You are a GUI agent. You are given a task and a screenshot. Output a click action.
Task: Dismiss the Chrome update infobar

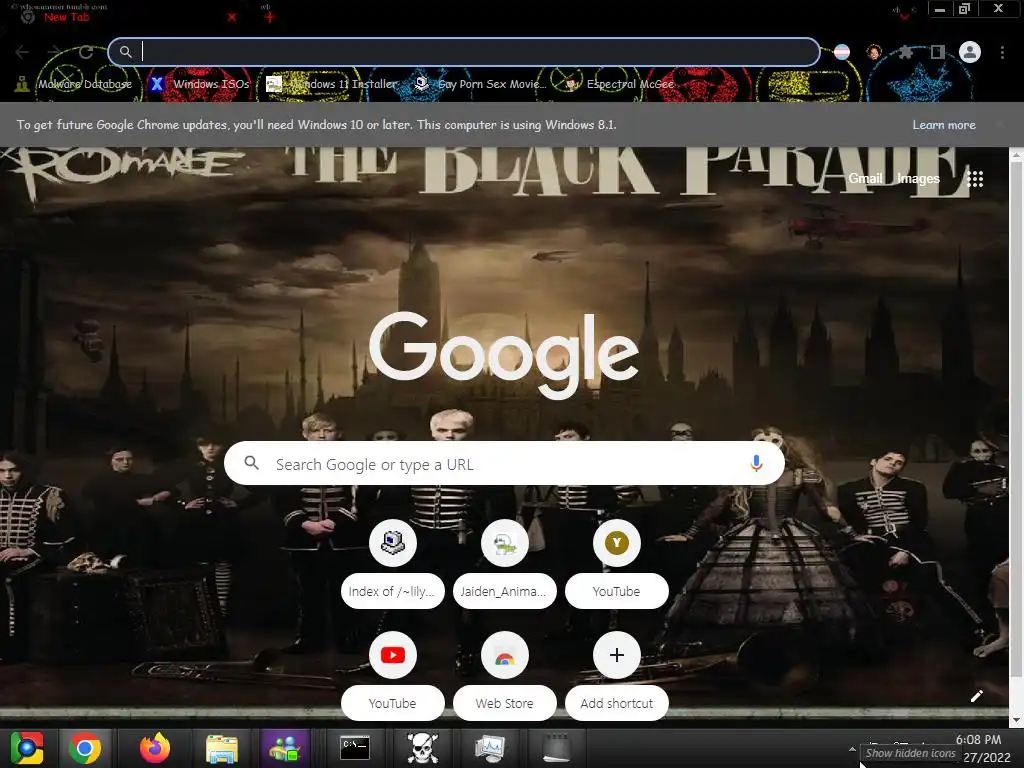pyautogui.click(x=1000, y=124)
